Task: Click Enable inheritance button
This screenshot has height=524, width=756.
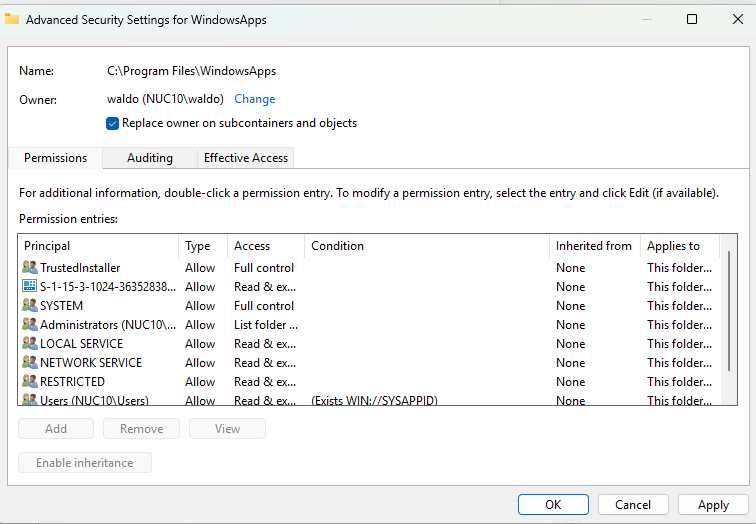Action: click(x=85, y=463)
